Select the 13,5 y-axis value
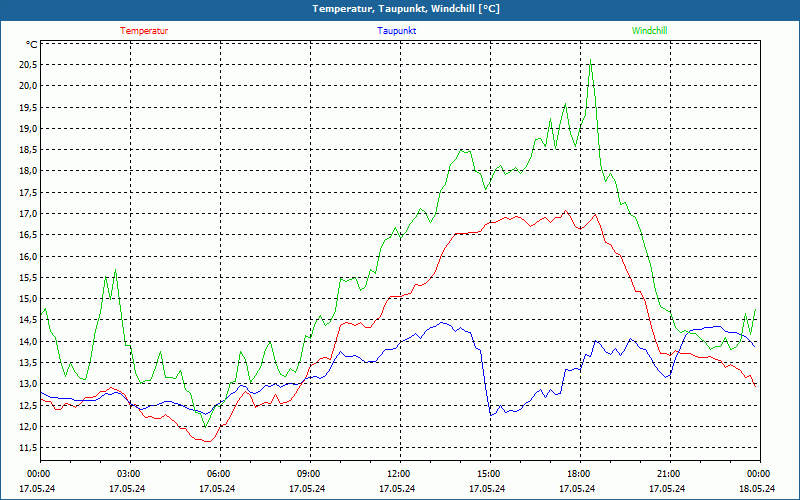The width and height of the screenshot is (800, 500). pyautogui.click(x=28, y=363)
